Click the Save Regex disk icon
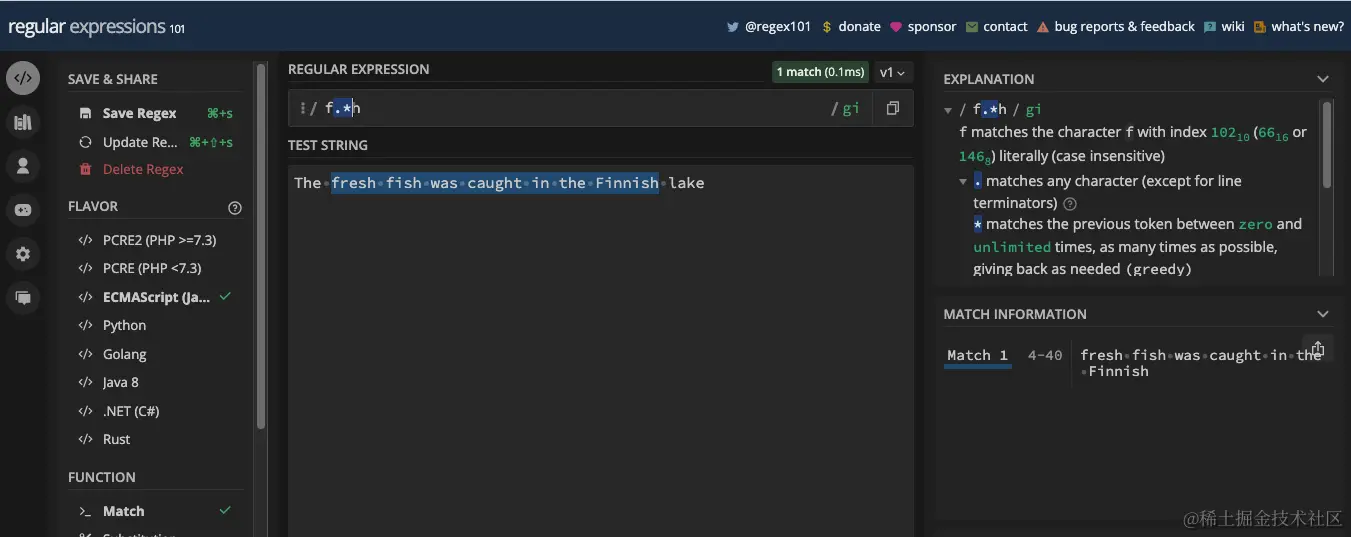 [x=86, y=114]
